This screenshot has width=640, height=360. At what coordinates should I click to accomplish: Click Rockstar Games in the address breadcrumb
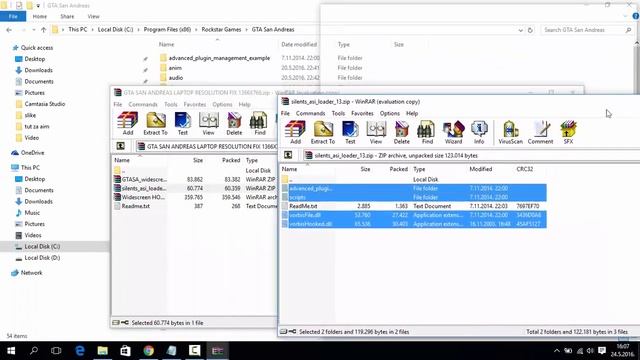point(221,29)
